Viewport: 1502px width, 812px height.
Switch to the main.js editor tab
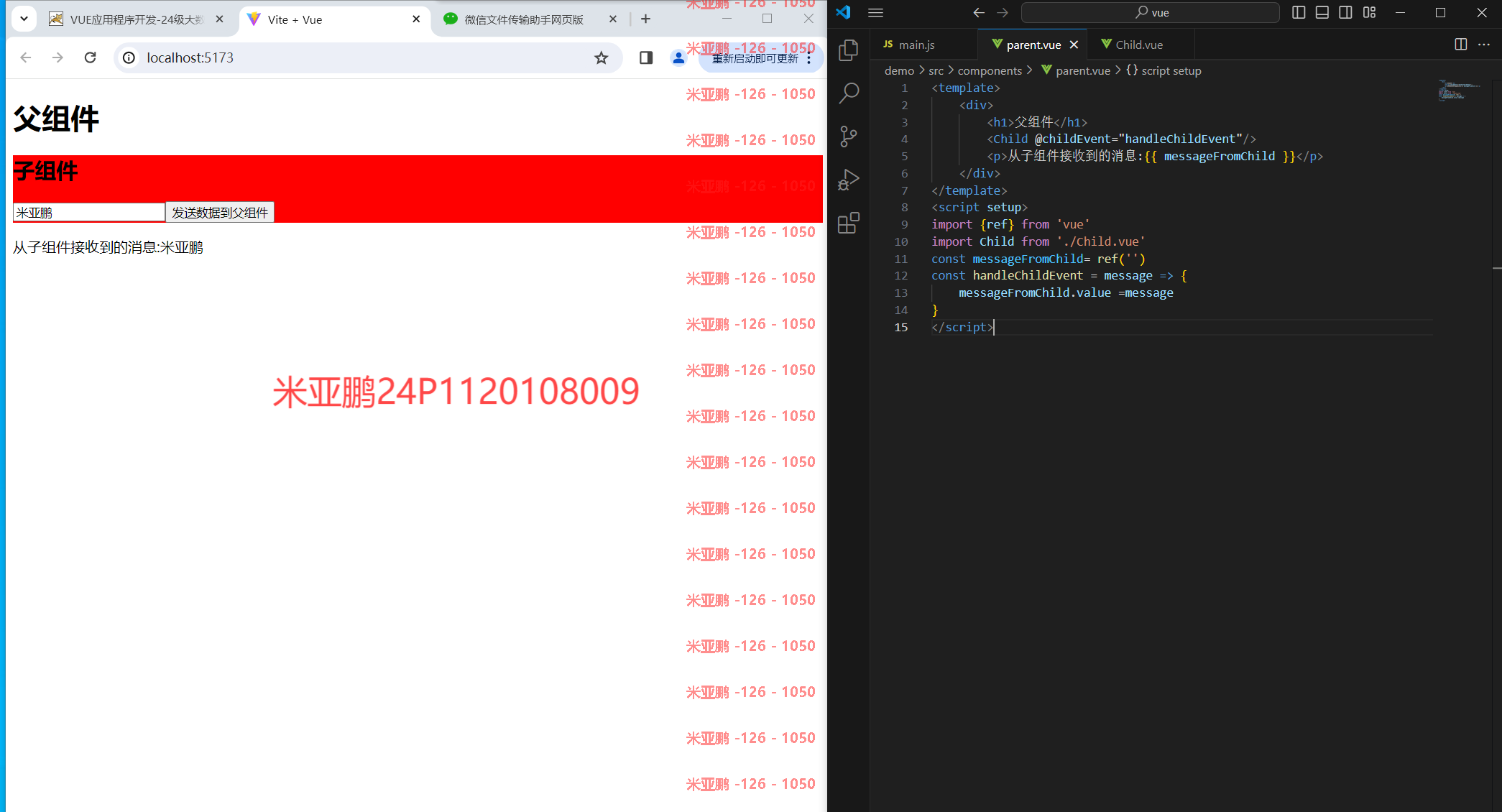click(x=924, y=45)
